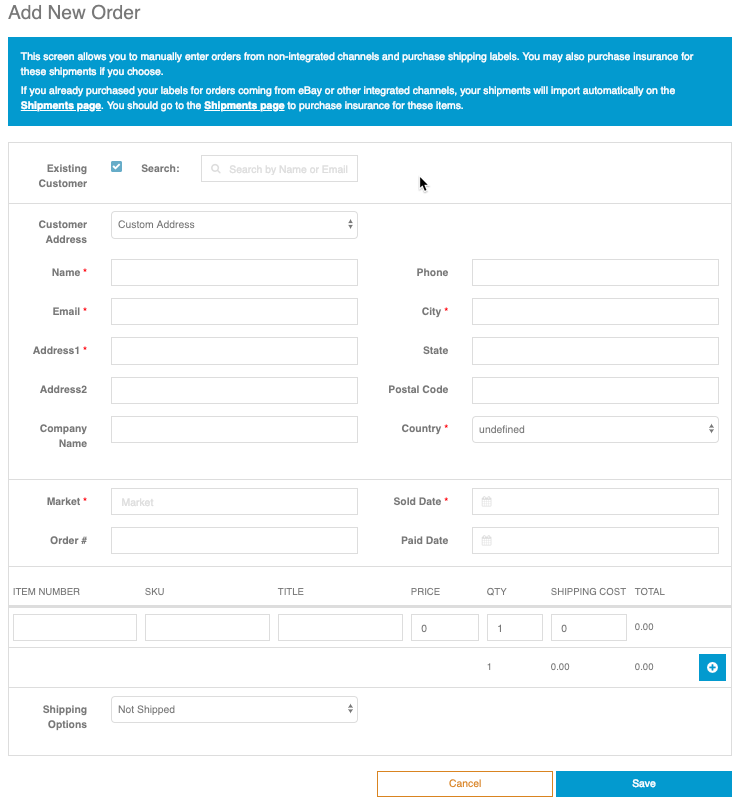Image resolution: width=737 pixels, height=802 pixels.
Task: Follow the first Shipments page link
Action: pos(60,106)
